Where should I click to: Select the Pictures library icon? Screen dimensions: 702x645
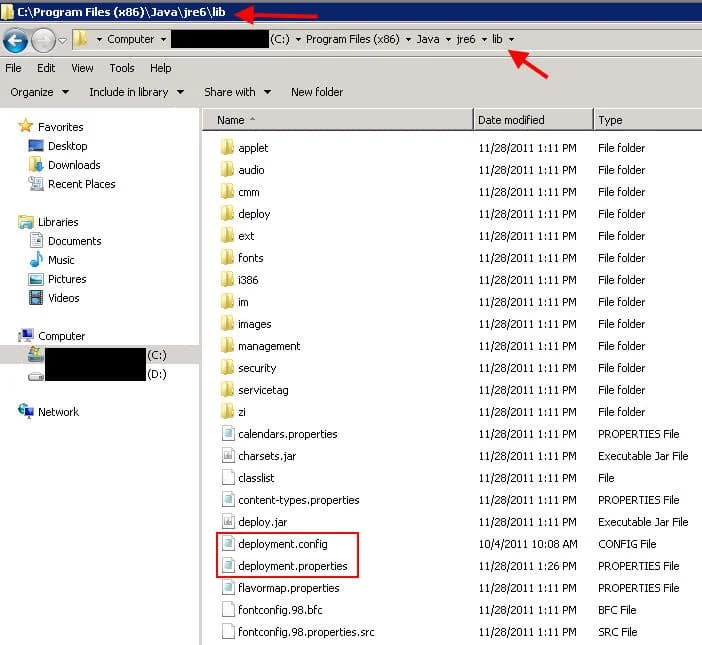pos(36,279)
